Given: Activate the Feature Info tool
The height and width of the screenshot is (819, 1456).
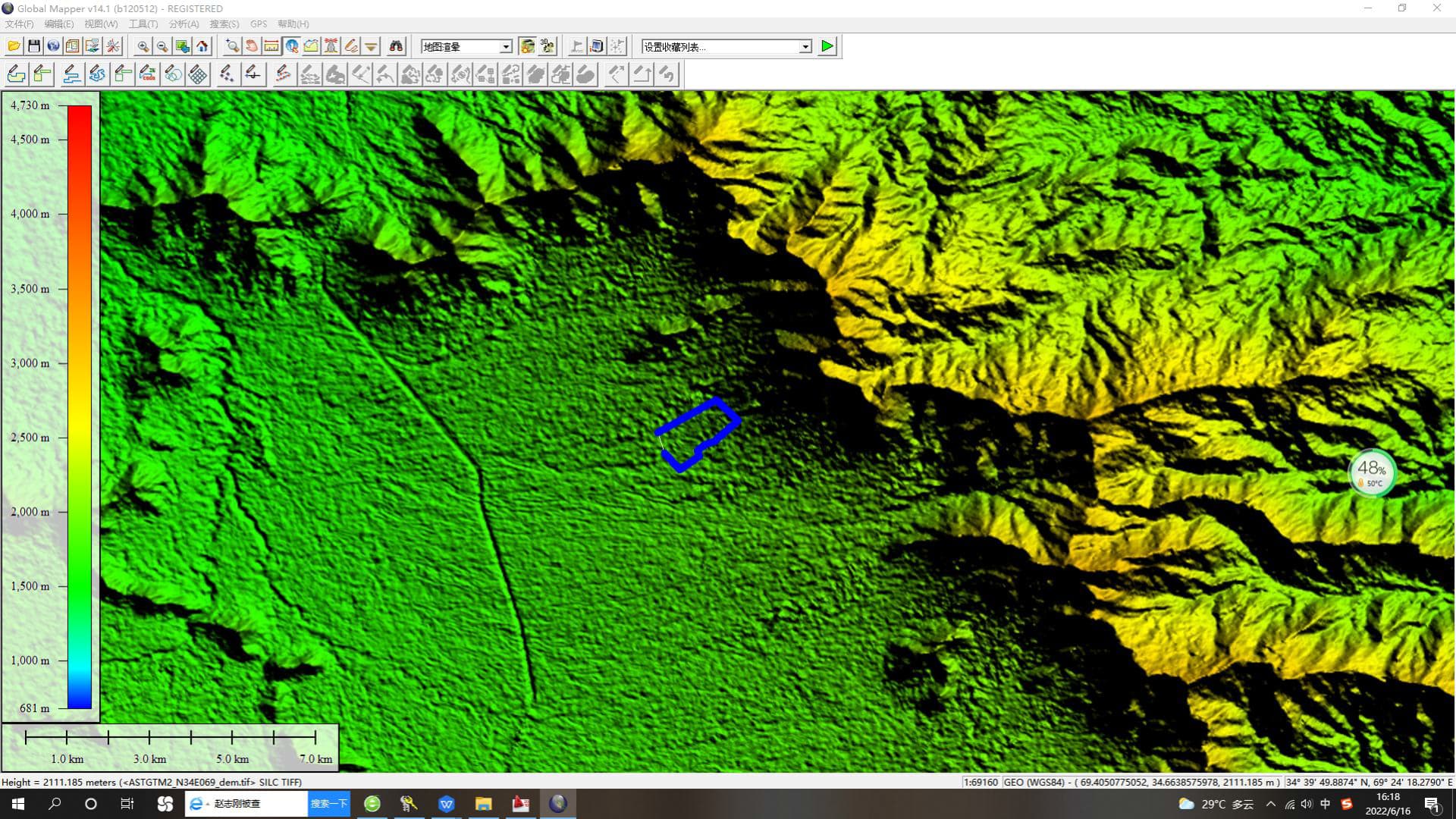Looking at the screenshot, I should [292, 46].
